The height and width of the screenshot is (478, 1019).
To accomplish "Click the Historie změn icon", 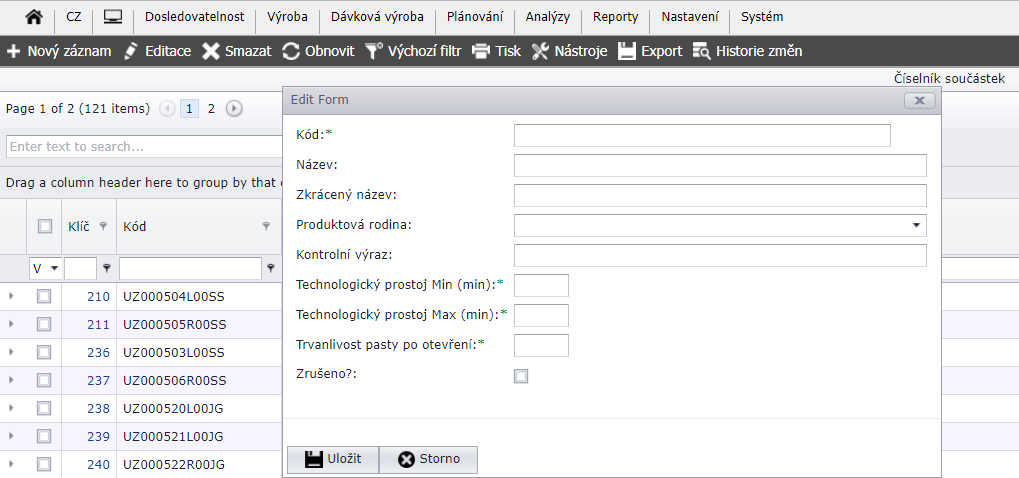I will pyautogui.click(x=701, y=51).
